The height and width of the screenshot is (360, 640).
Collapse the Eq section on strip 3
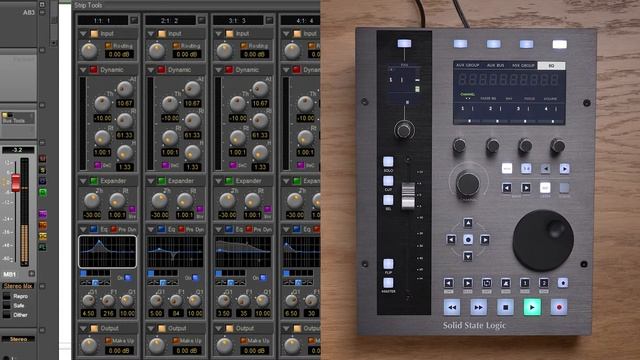(219, 229)
